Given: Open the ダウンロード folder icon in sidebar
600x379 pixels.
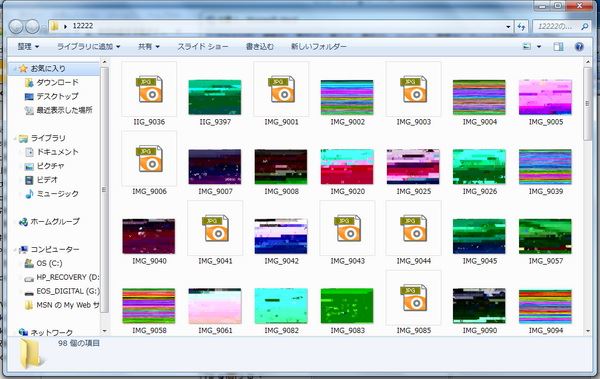Looking at the screenshot, I should tap(29, 83).
